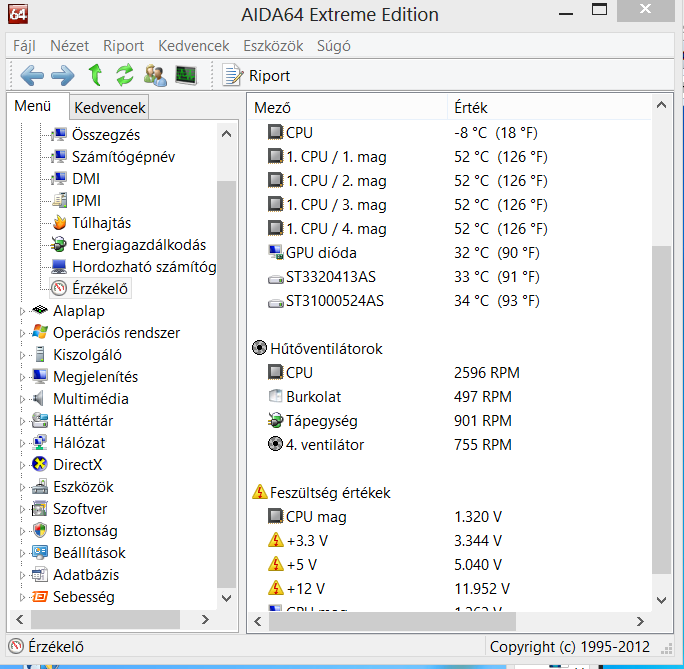Select the +5 V voltage row
684x669 pixels.
point(449,564)
